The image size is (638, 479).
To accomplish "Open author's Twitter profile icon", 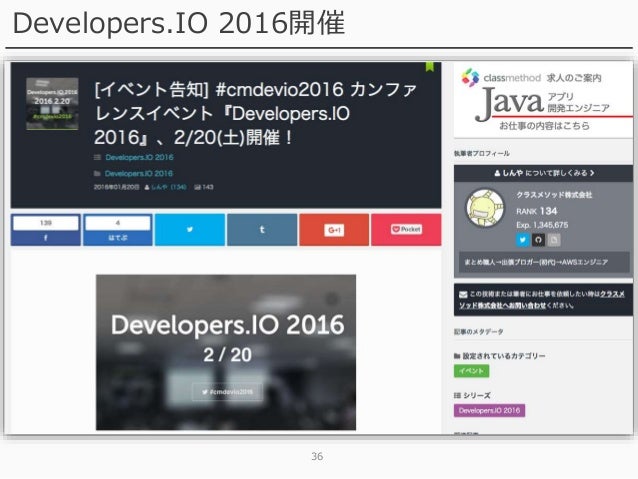I will point(522,240).
